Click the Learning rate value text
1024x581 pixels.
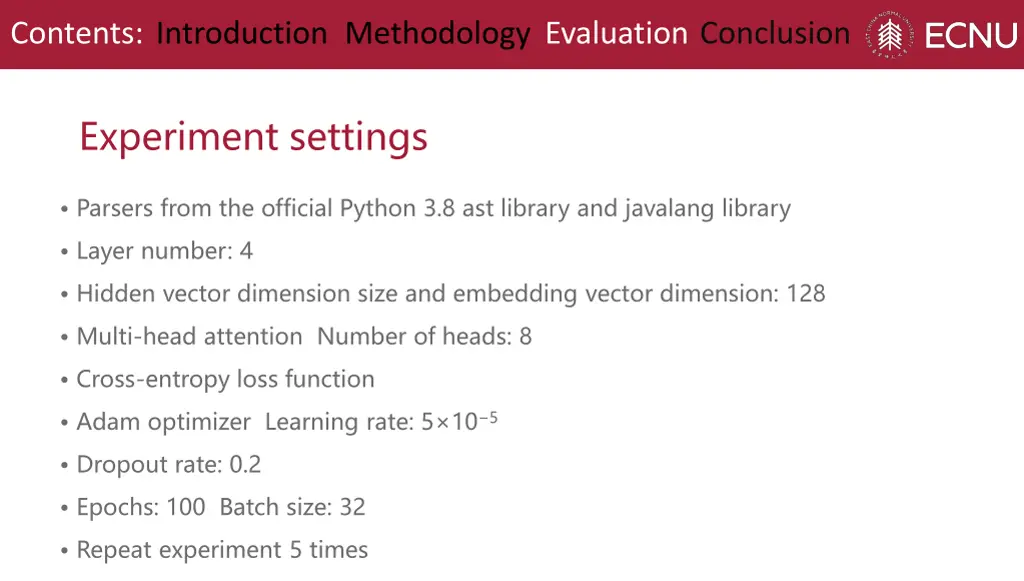tap(381, 422)
